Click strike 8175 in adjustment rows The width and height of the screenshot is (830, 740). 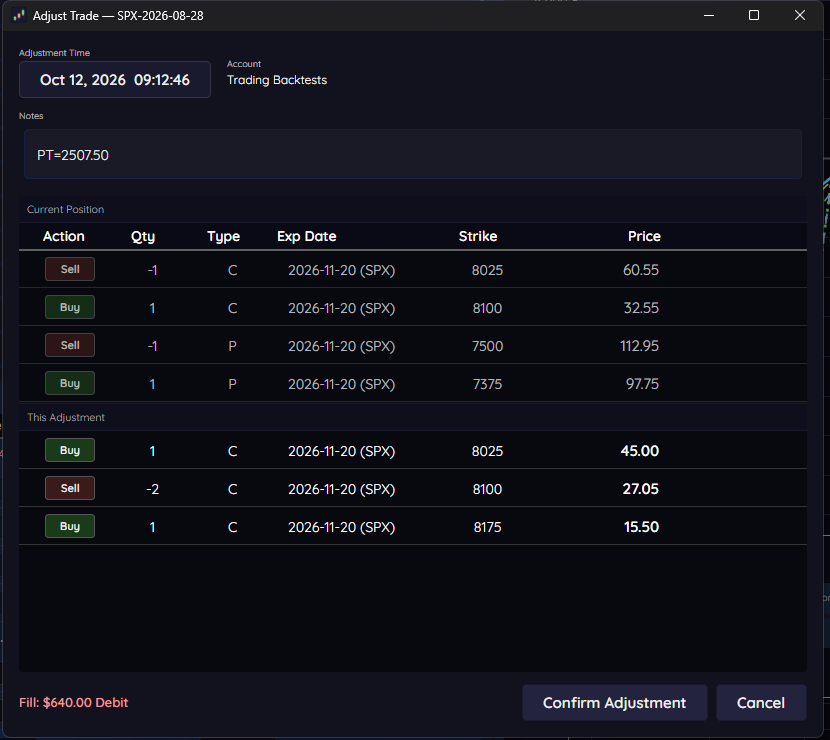point(487,527)
